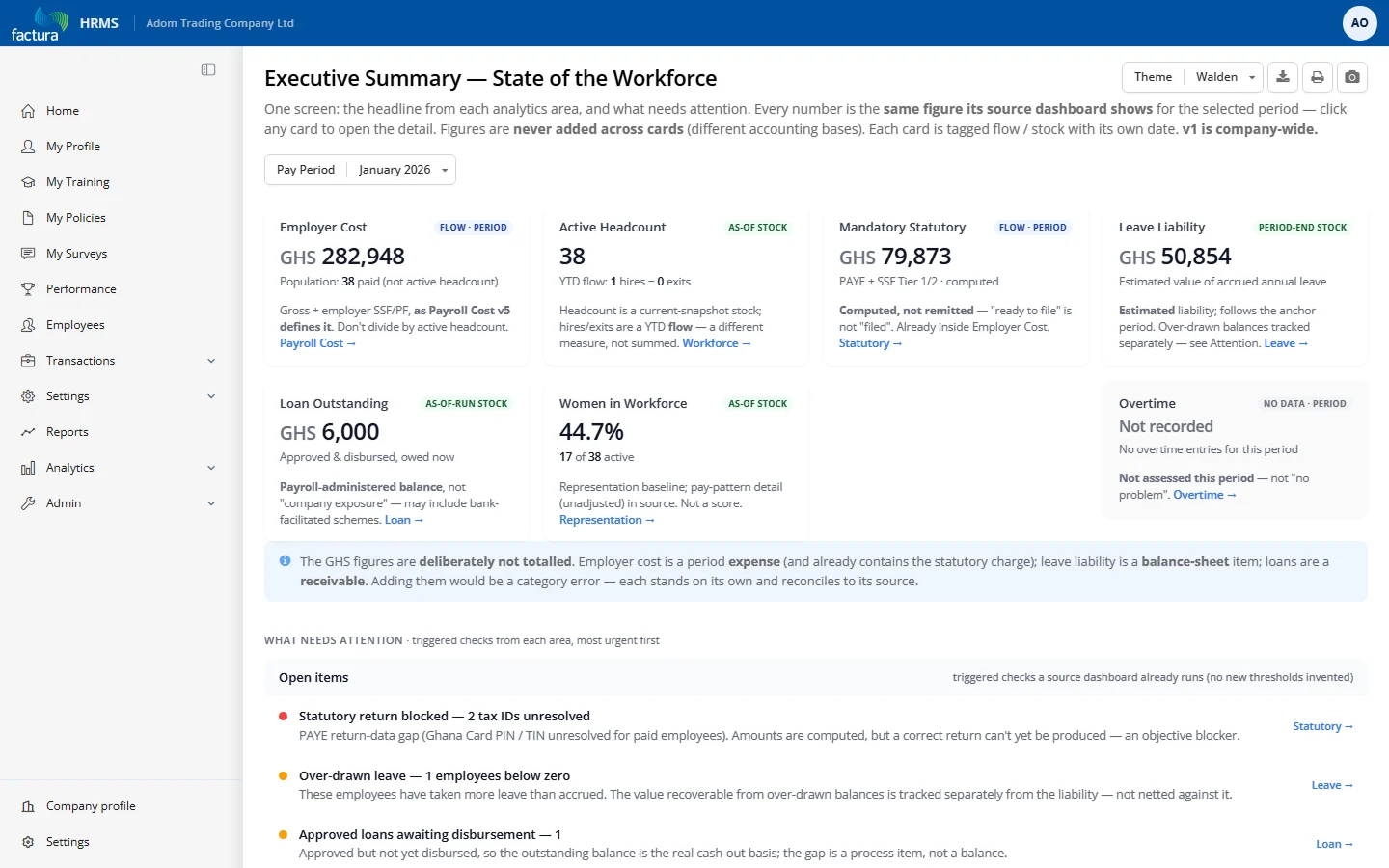This screenshot has height=868, width=1389.
Task: Collapse the sidebar with the panel icon
Action: [208, 69]
